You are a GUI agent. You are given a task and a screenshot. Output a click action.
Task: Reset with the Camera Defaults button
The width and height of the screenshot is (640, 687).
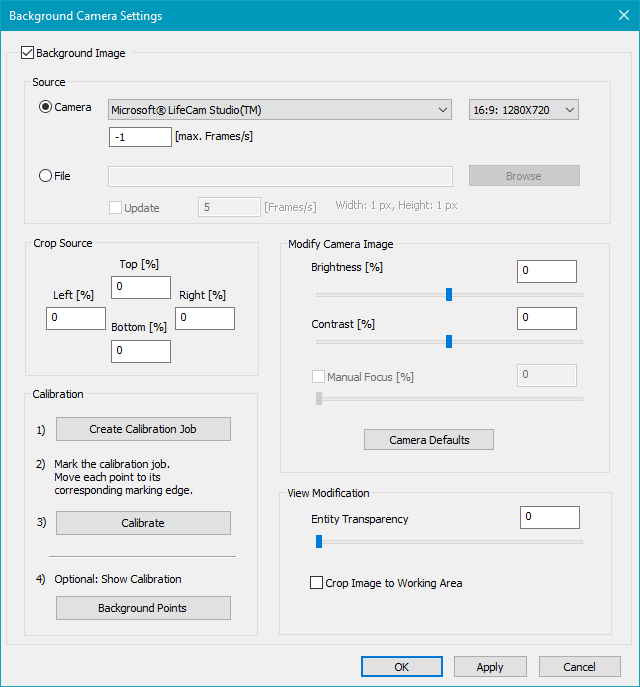click(428, 440)
